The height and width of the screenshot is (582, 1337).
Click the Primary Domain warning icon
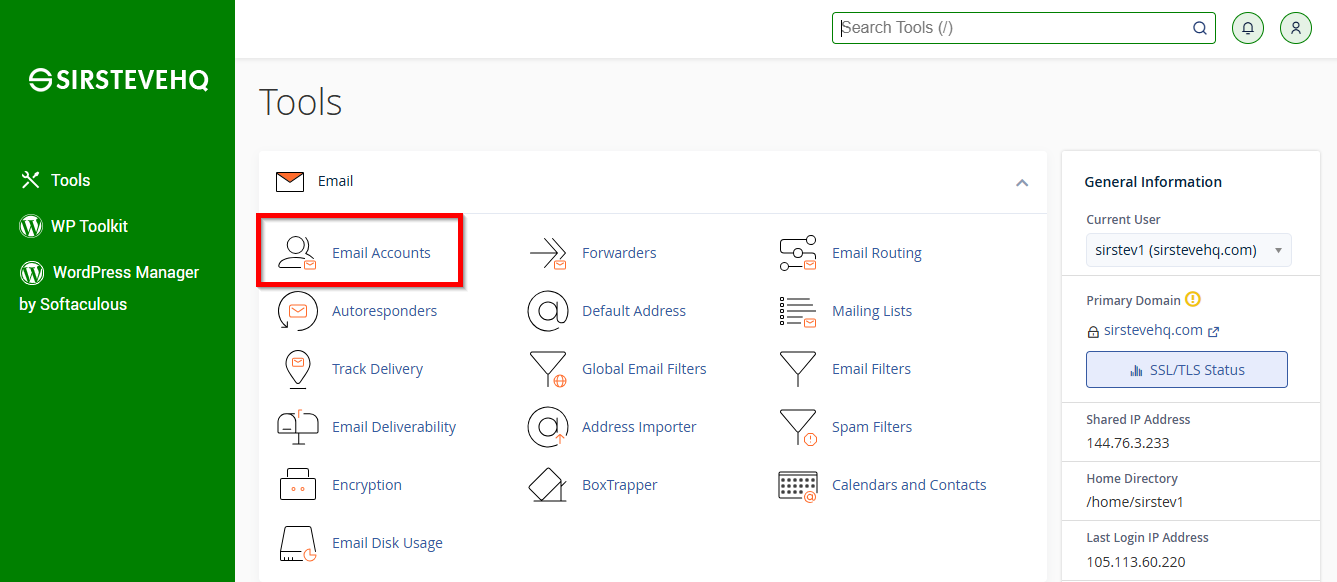[1192, 299]
